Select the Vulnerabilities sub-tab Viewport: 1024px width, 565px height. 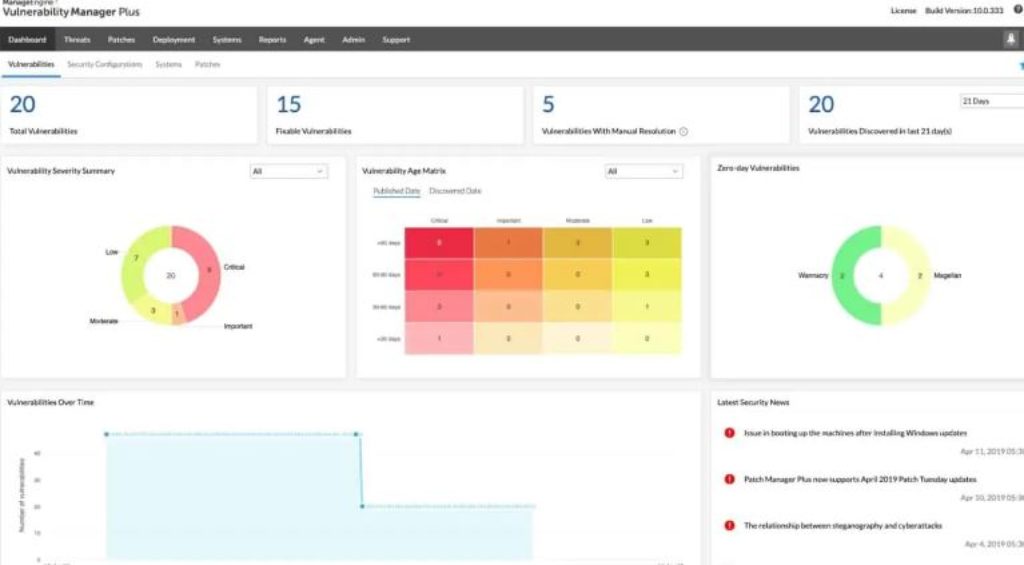pyautogui.click(x=31, y=64)
